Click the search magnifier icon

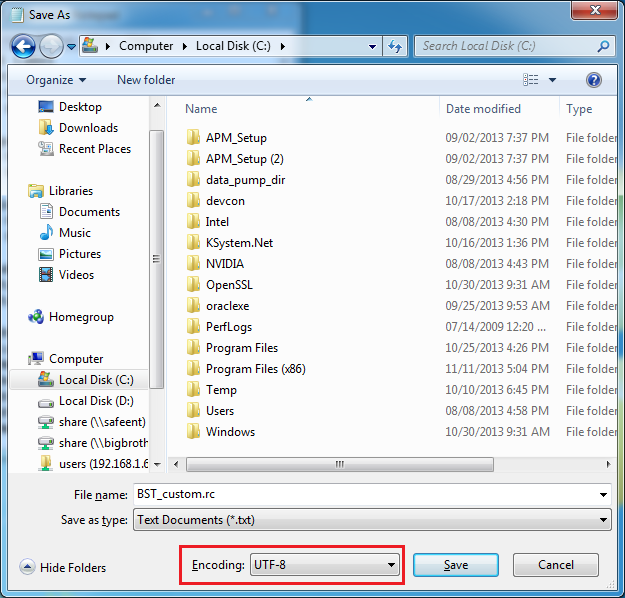pyautogui.click(x=603, y=46)
